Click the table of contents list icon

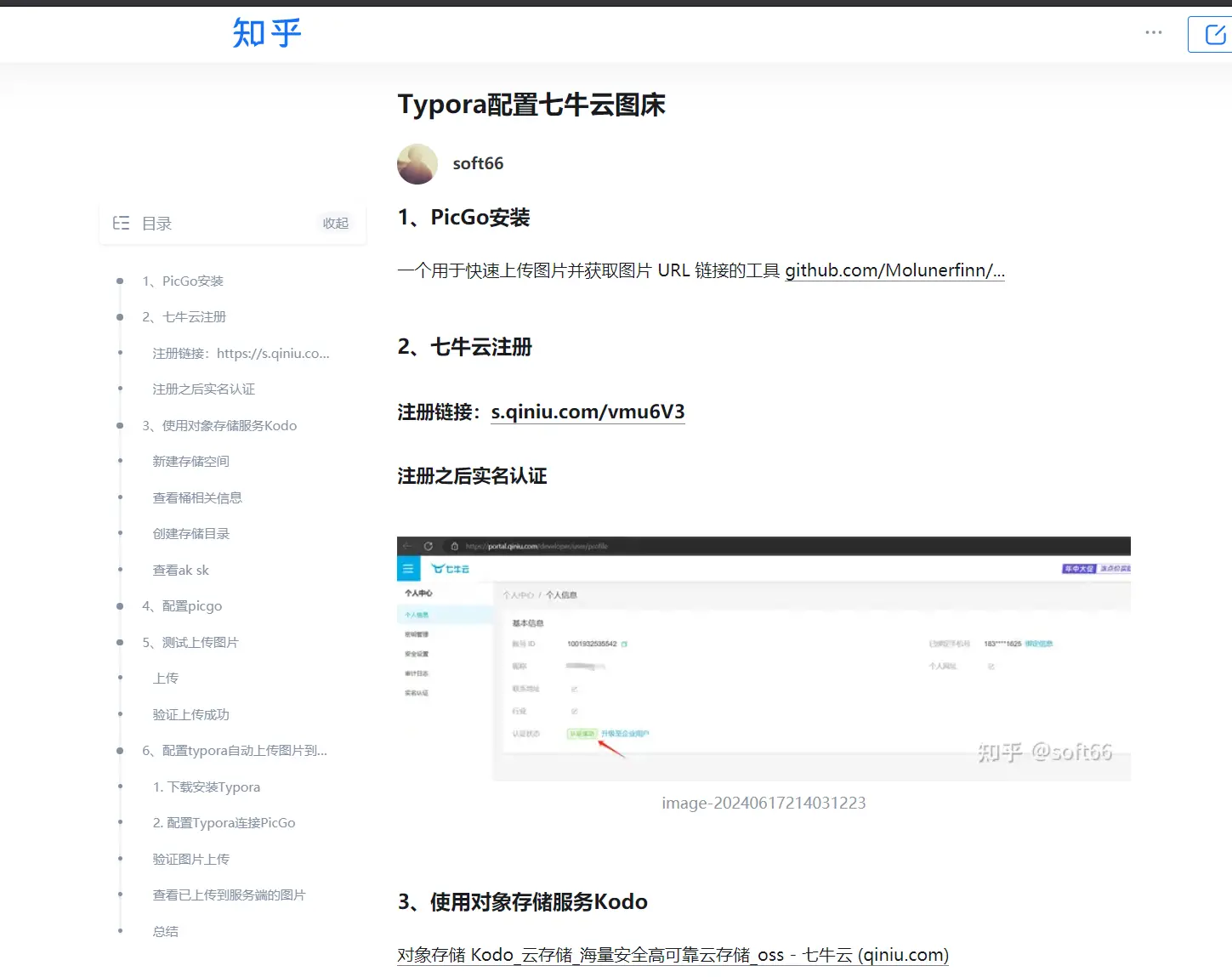tap(122, 223)
